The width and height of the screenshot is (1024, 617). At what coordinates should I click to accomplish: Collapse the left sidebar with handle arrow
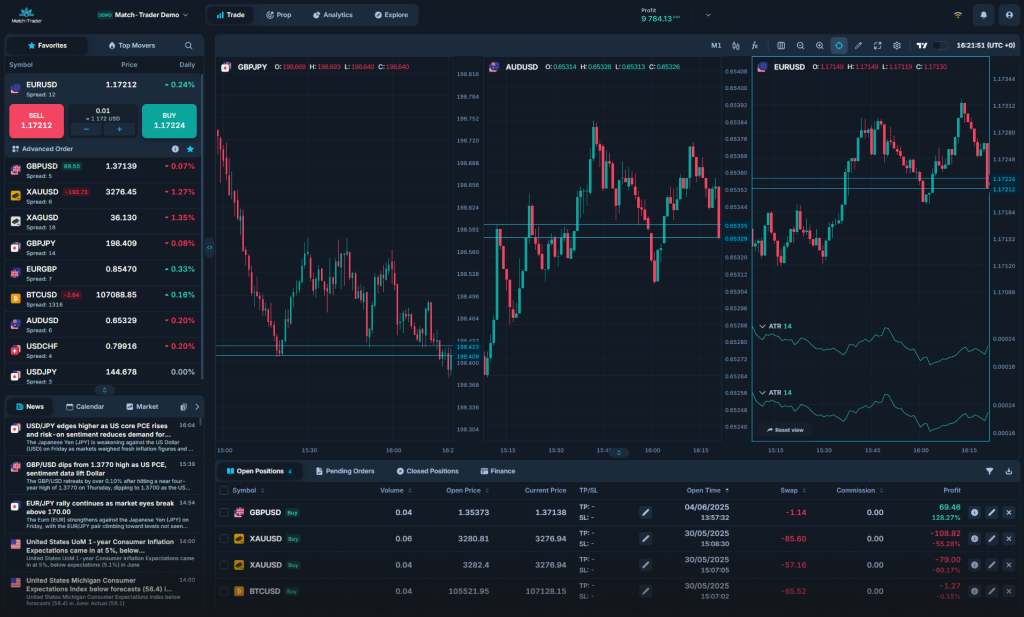[x=209, y=247]
